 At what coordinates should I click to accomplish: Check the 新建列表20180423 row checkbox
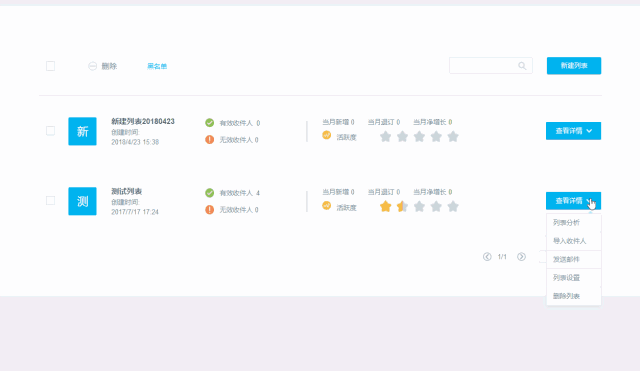(51, 131)
